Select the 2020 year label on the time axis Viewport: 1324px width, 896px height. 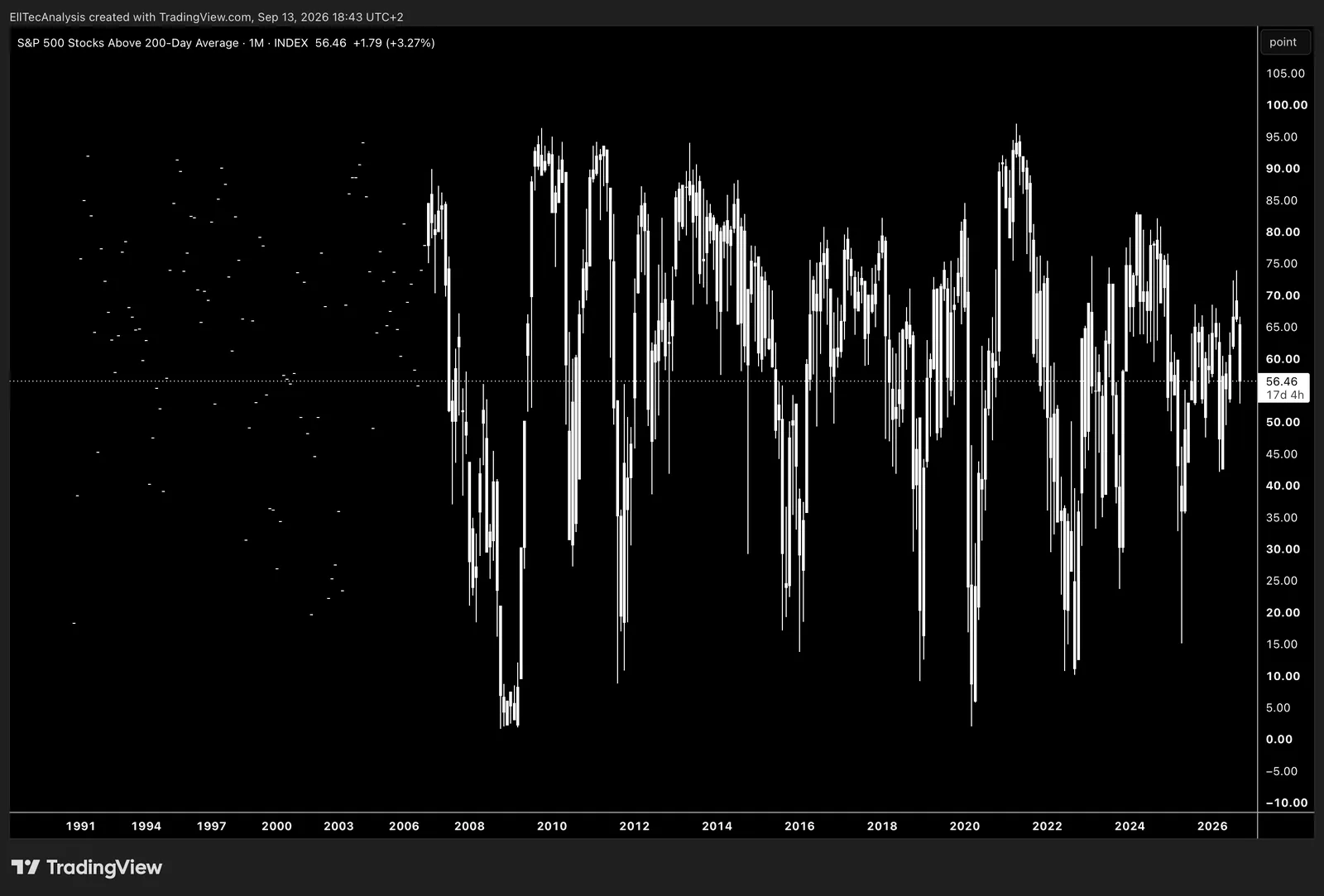[x=965, y=826]
